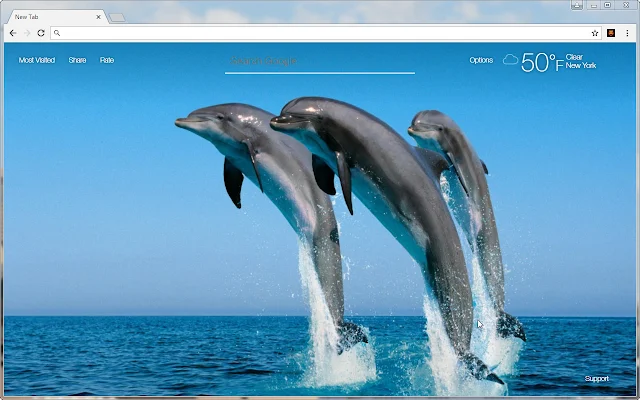Maximize the browser window
The image size is (640, 400).
pyautogui.click(x=607, y=5)
